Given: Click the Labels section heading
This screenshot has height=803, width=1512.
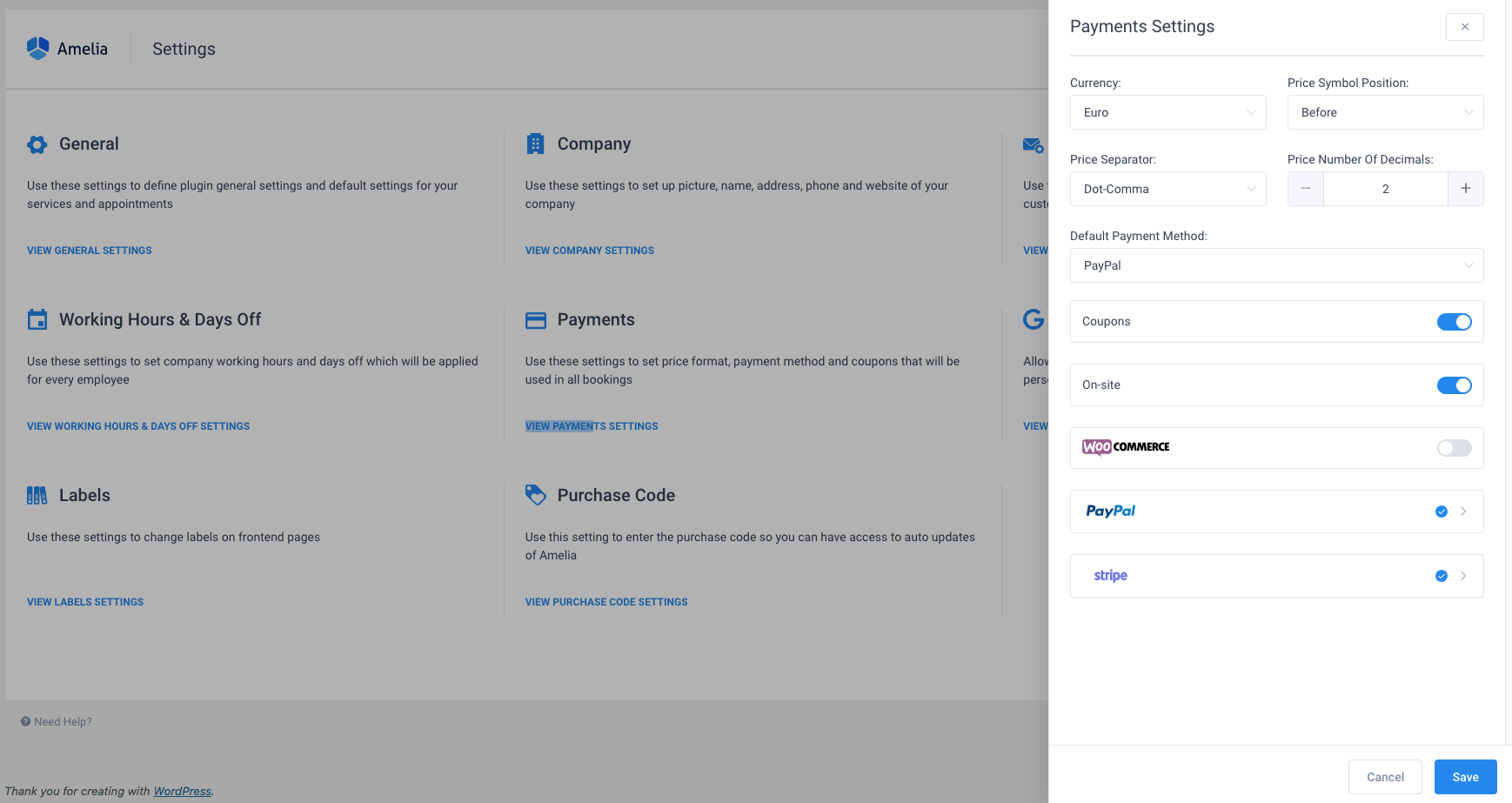Looking at the screenshot, I should pyautogui.click(x=84, y=496).
